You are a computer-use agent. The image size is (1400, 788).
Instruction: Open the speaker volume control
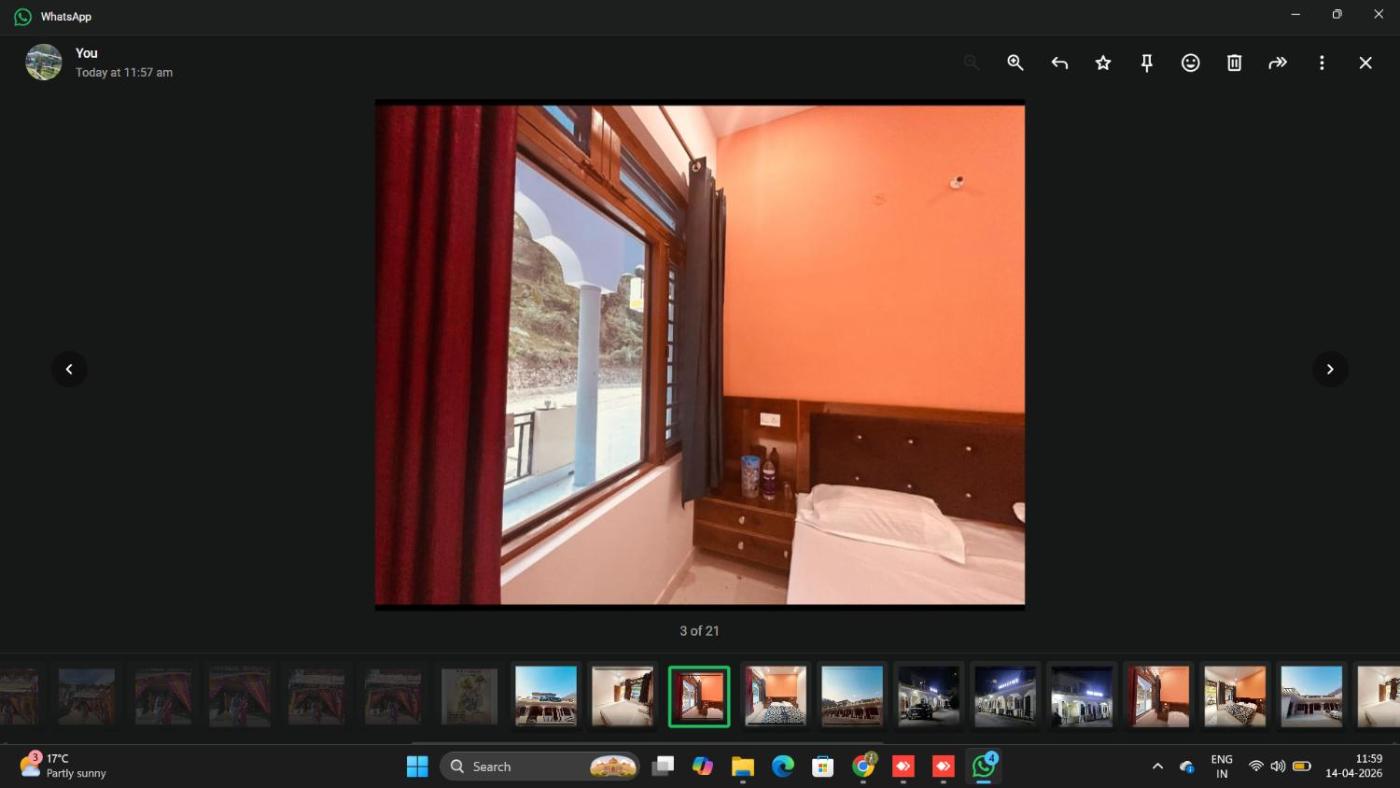[1278, 767]
